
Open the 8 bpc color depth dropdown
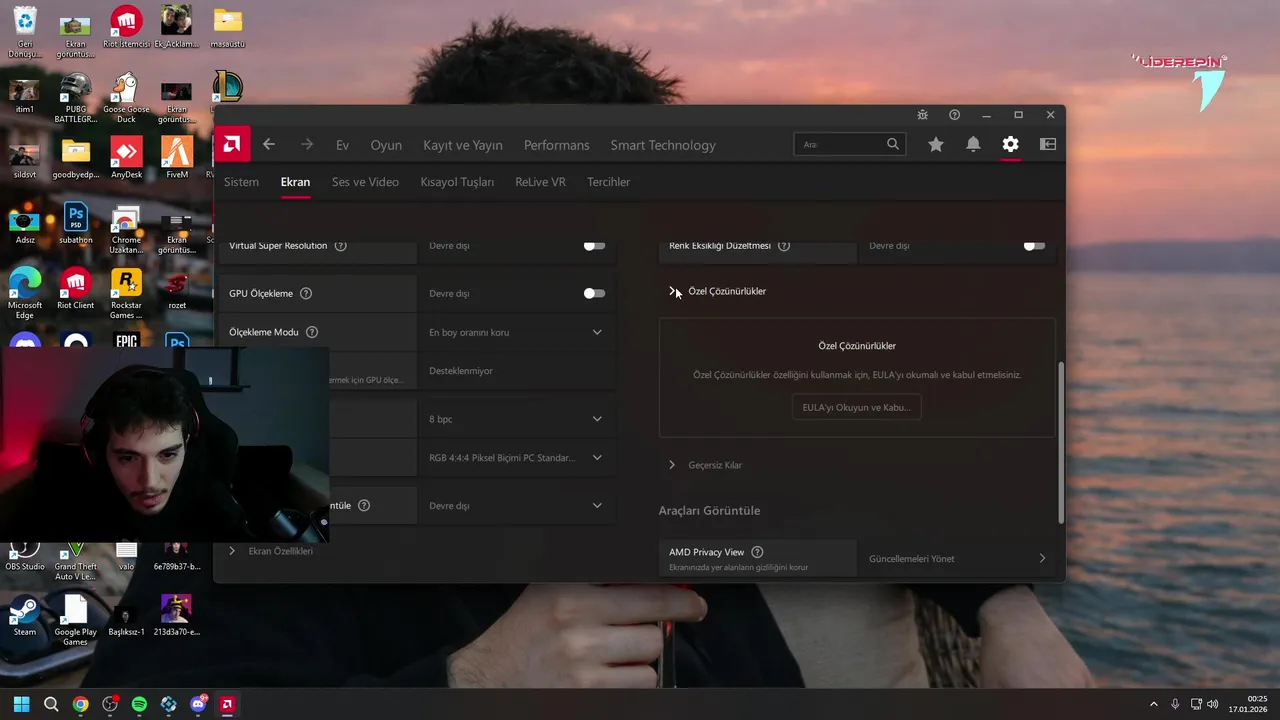coord(516,419)
